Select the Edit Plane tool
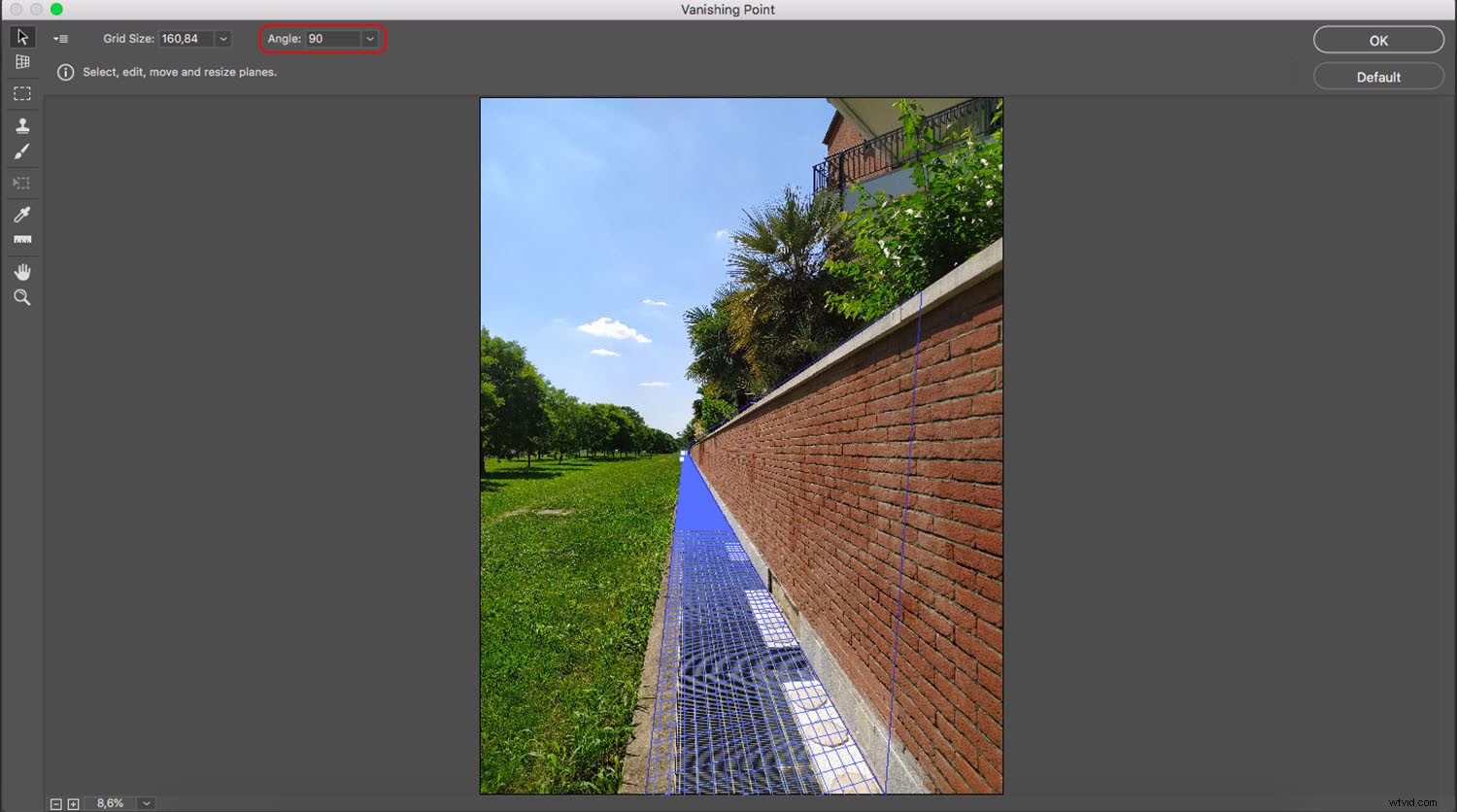 pos(22,37)
